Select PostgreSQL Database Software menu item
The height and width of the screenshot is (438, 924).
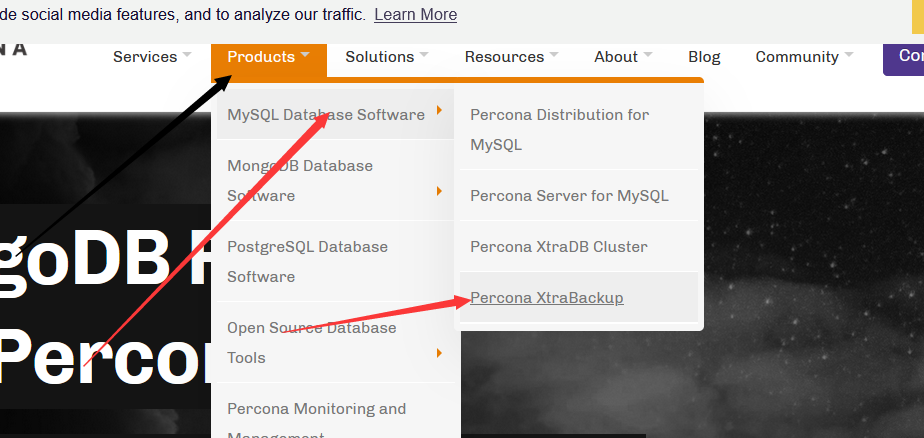[x=335, y=261]
